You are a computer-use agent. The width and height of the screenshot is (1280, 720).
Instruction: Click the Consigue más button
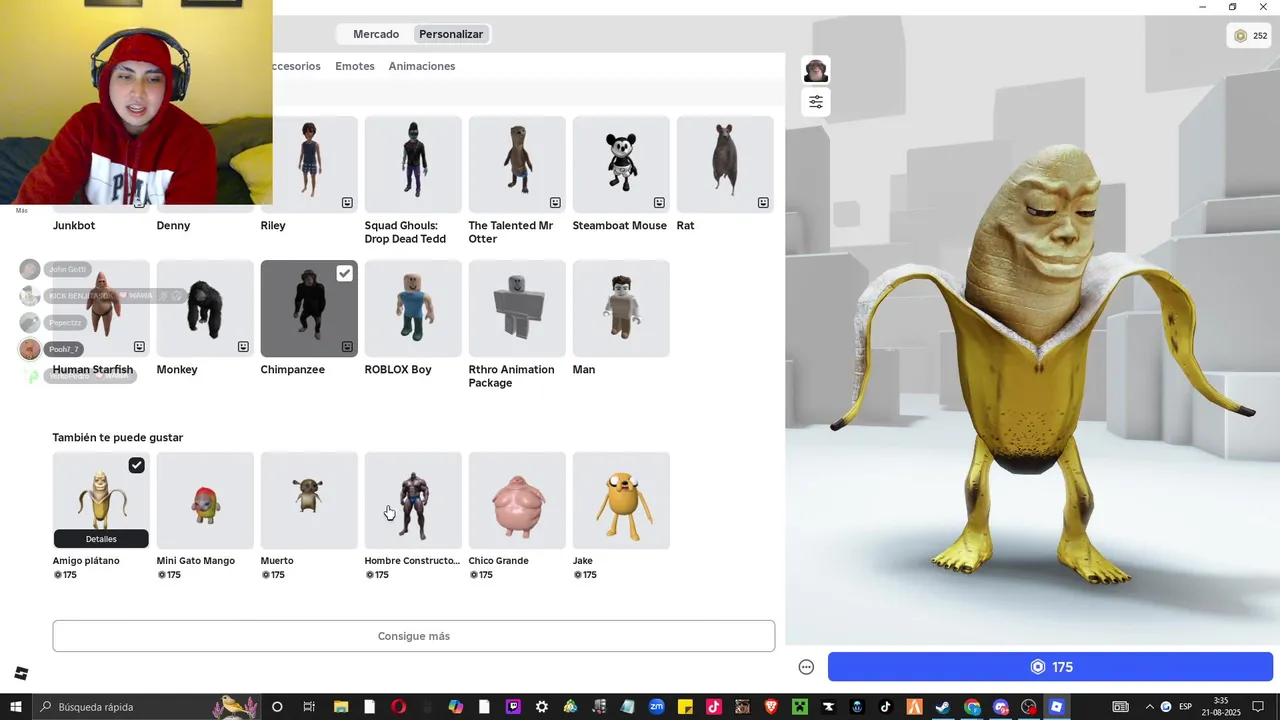coord(414,636)
